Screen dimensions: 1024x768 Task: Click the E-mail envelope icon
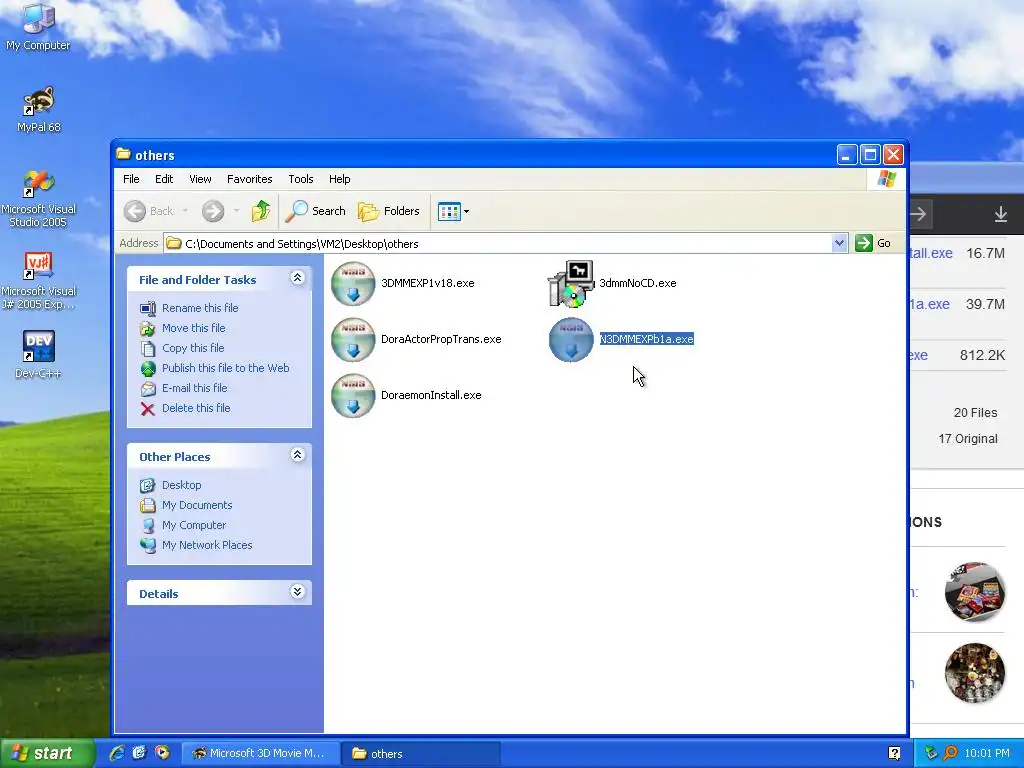coord(148,389)
